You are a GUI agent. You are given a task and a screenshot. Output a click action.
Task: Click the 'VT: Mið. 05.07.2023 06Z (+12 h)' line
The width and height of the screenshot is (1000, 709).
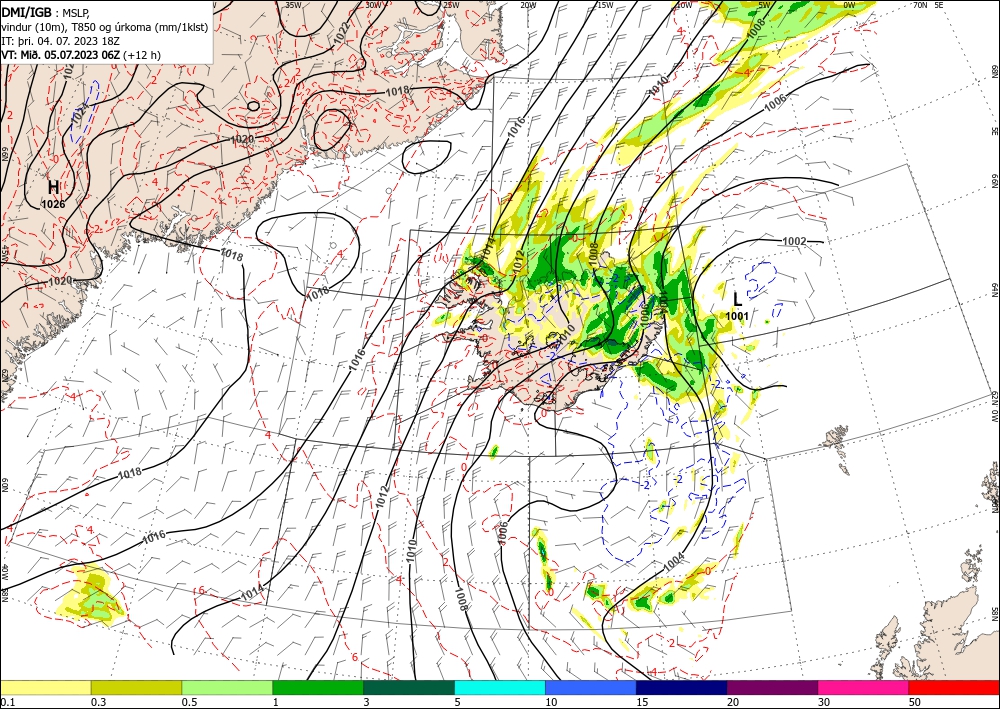pyautogui.click(x=81, y=55)
